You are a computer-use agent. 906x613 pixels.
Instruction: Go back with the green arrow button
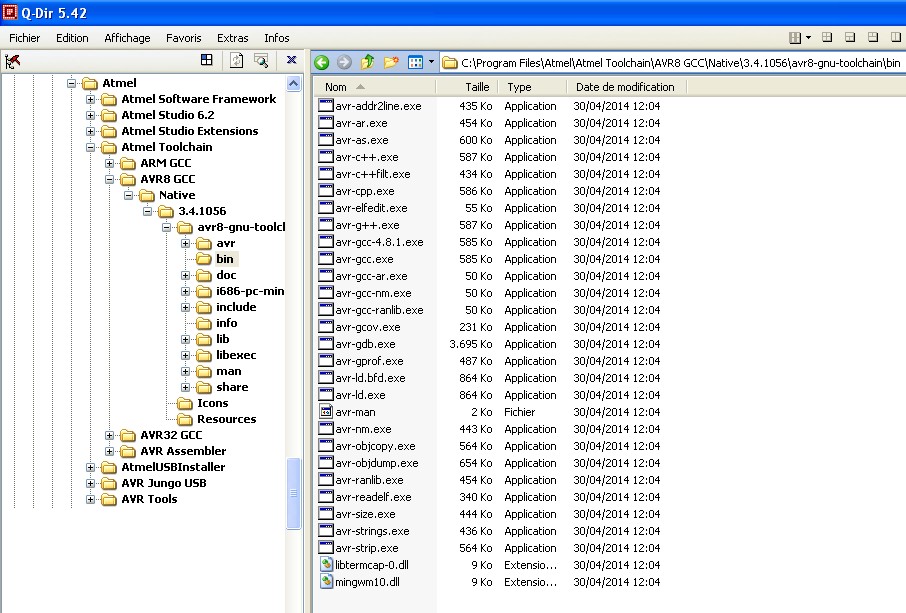coord(322,62)
